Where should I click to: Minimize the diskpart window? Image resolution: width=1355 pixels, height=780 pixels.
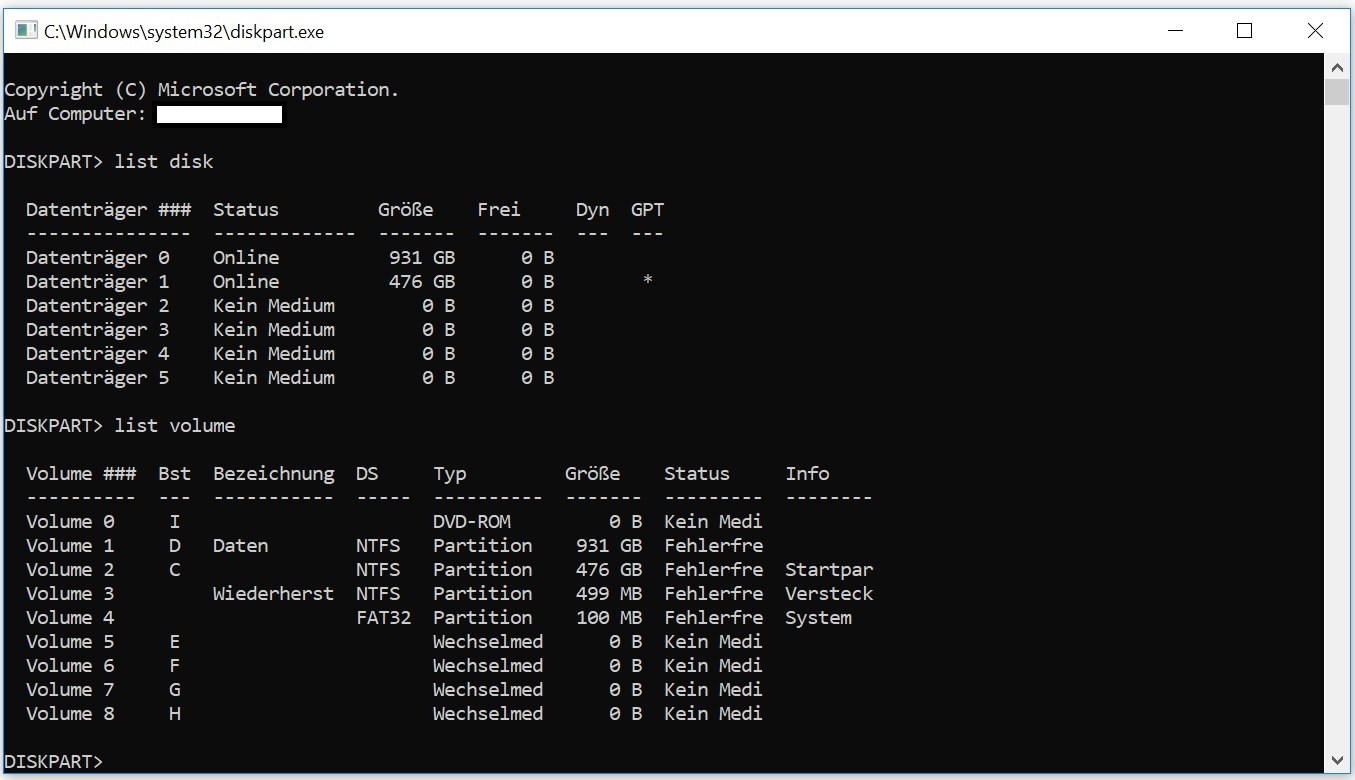pyautogui.click(x=1173, y=31)
